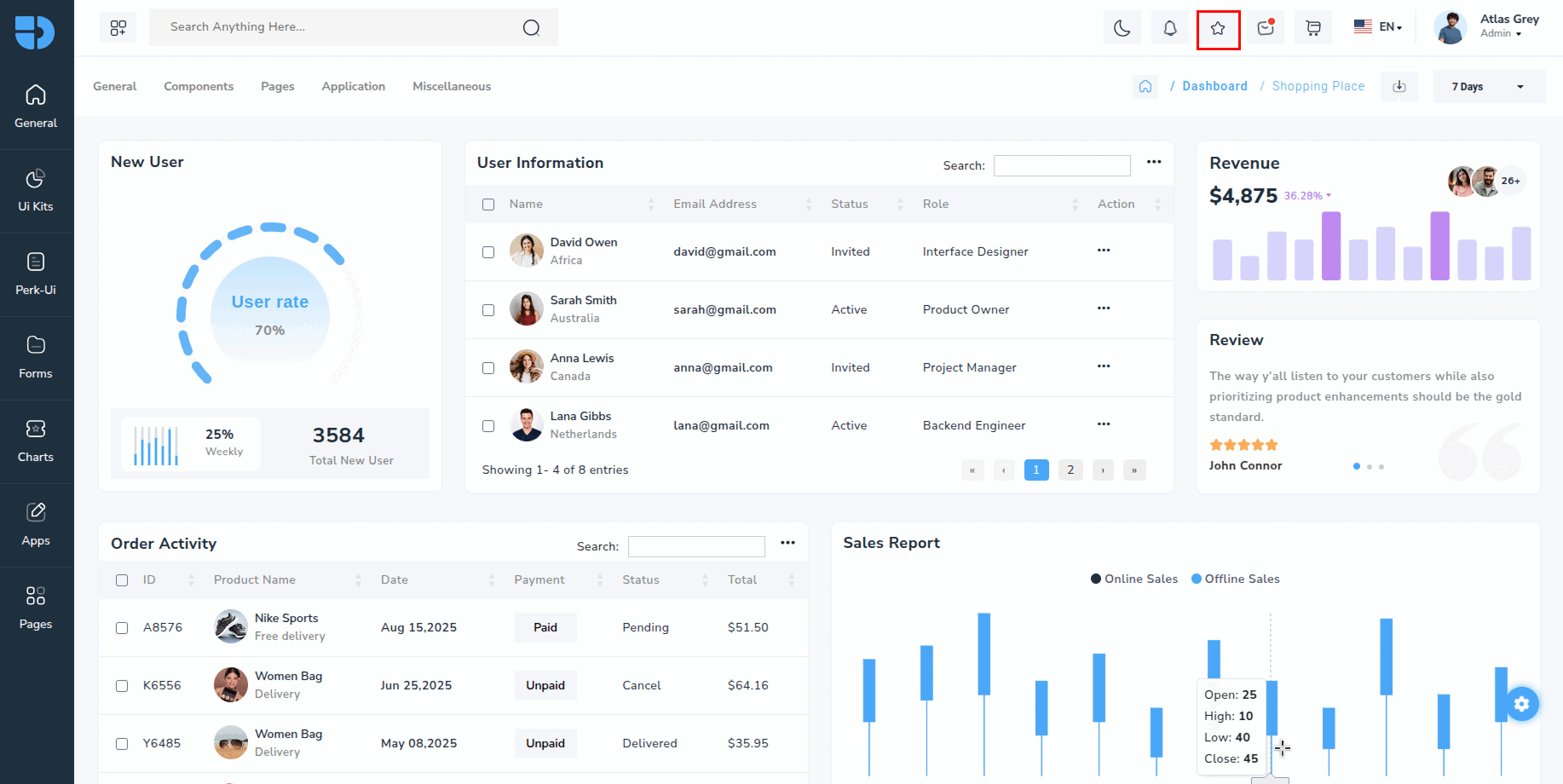Image resolution: width=1563 pixels, height=784 pixels.
Task: Open the Atlas Grey Admin menu
Action: [1487, 27]
